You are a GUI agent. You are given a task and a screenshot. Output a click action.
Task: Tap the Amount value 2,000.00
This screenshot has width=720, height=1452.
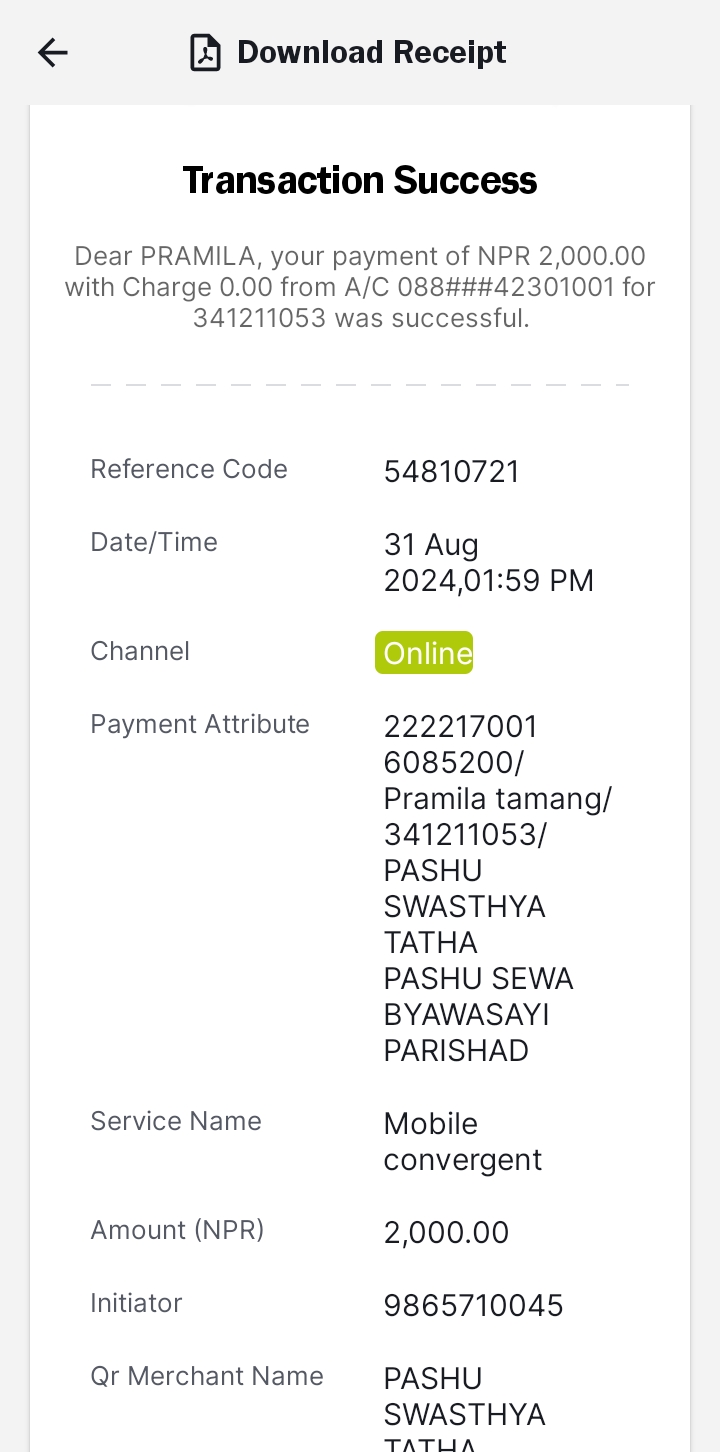point(447,1233)
